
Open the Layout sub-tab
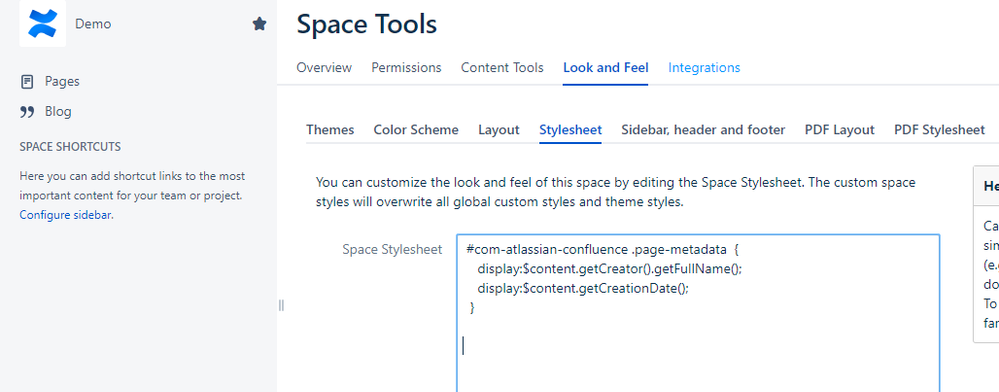point(499,130)
